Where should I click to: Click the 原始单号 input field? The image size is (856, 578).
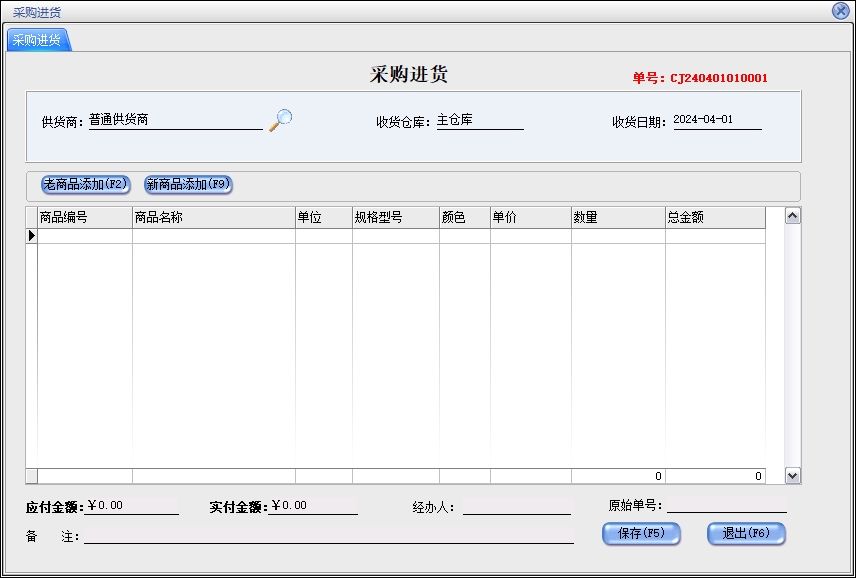click(x=726, y=506)
